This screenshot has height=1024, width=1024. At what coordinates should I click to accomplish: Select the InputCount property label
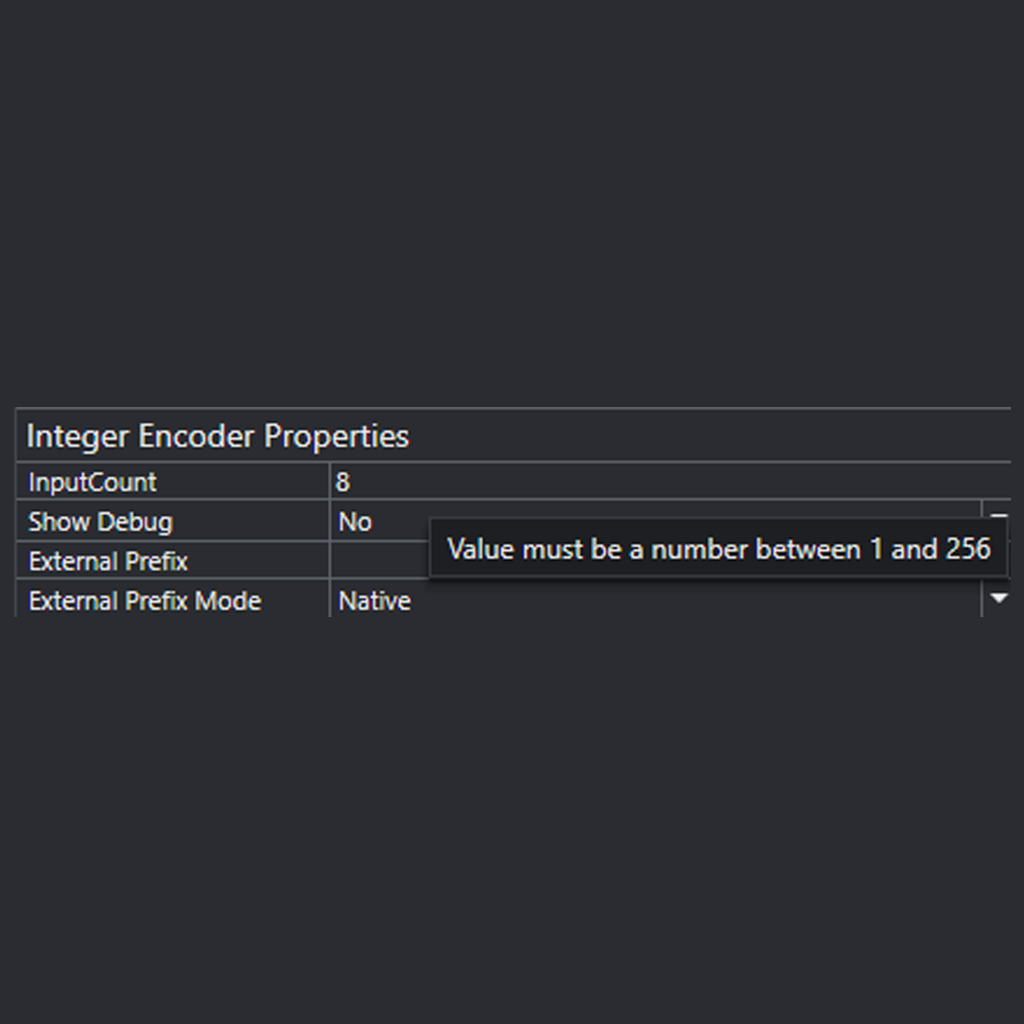[91, 481]
